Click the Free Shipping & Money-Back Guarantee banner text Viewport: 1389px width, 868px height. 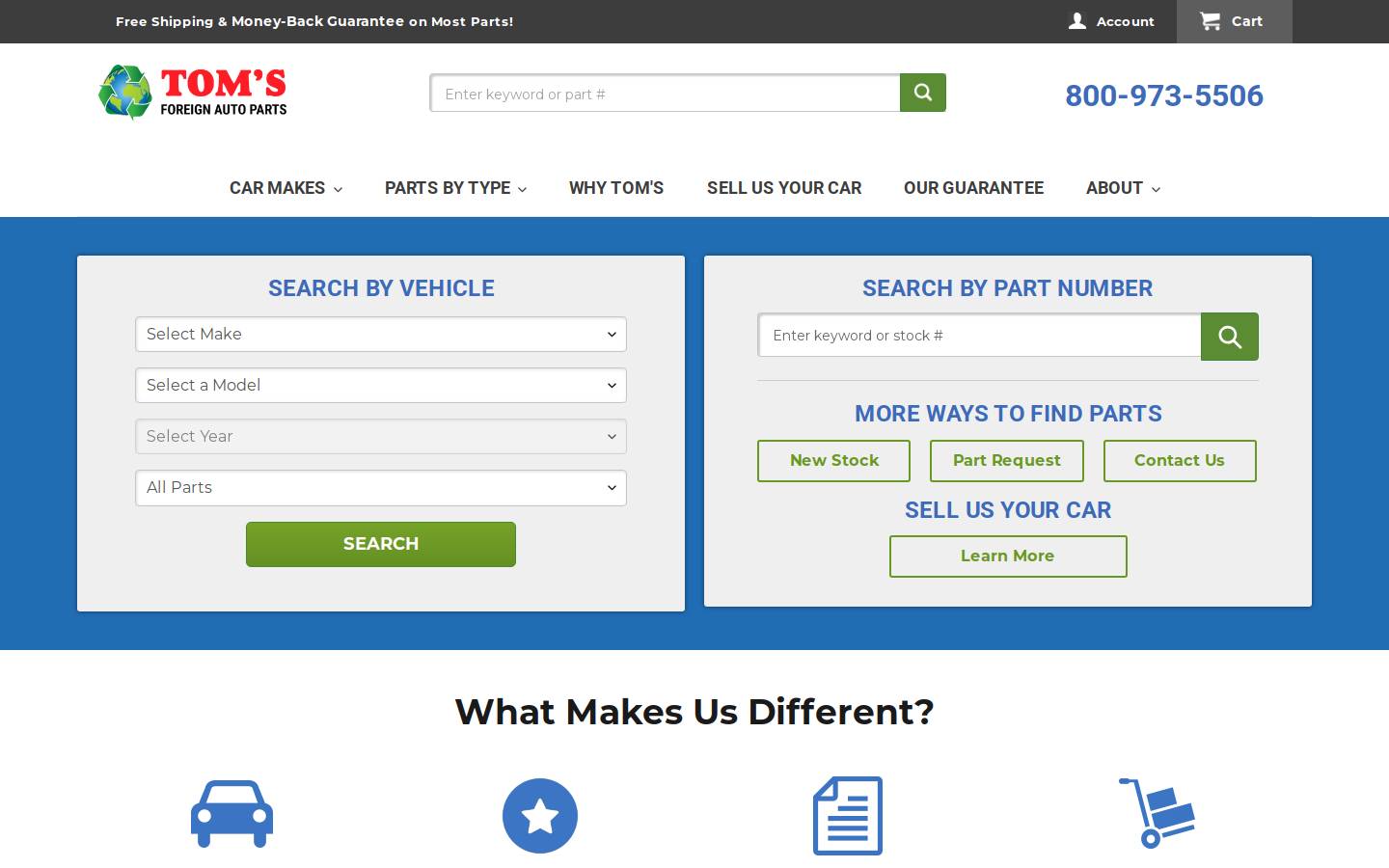tap(314, 21)
